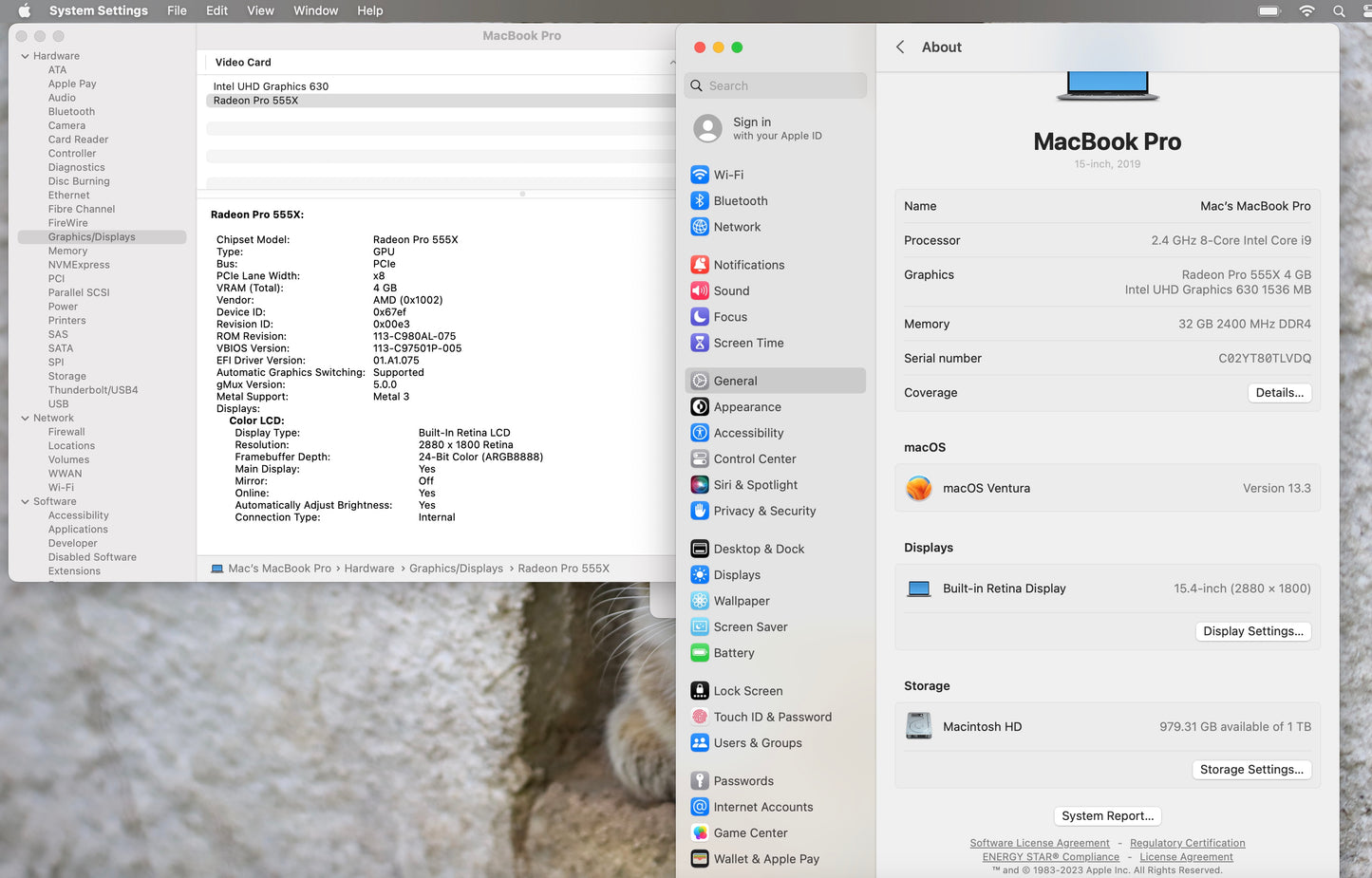
Task: Click the Macintosh HD disk icon
Action: [x=918, y=724]
